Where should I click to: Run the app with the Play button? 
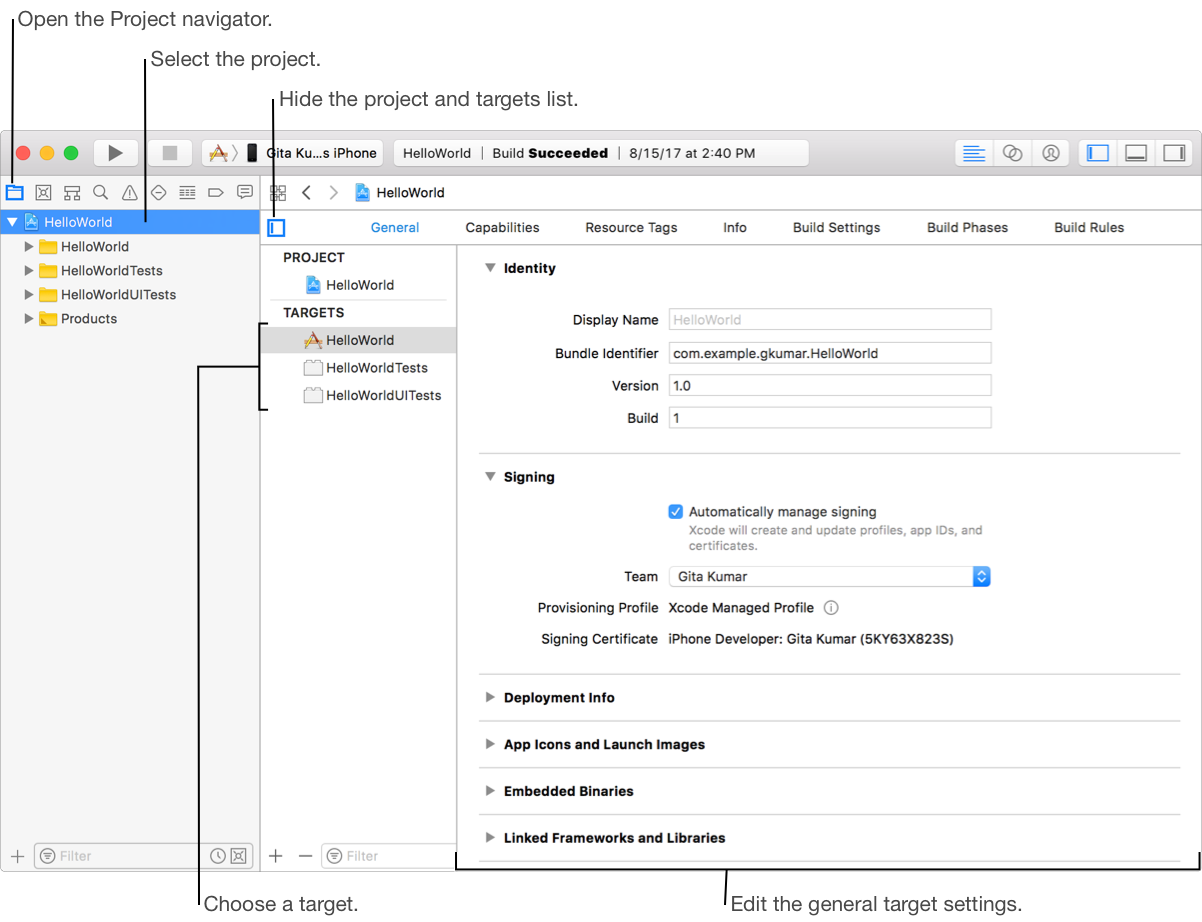pos(116,153)
